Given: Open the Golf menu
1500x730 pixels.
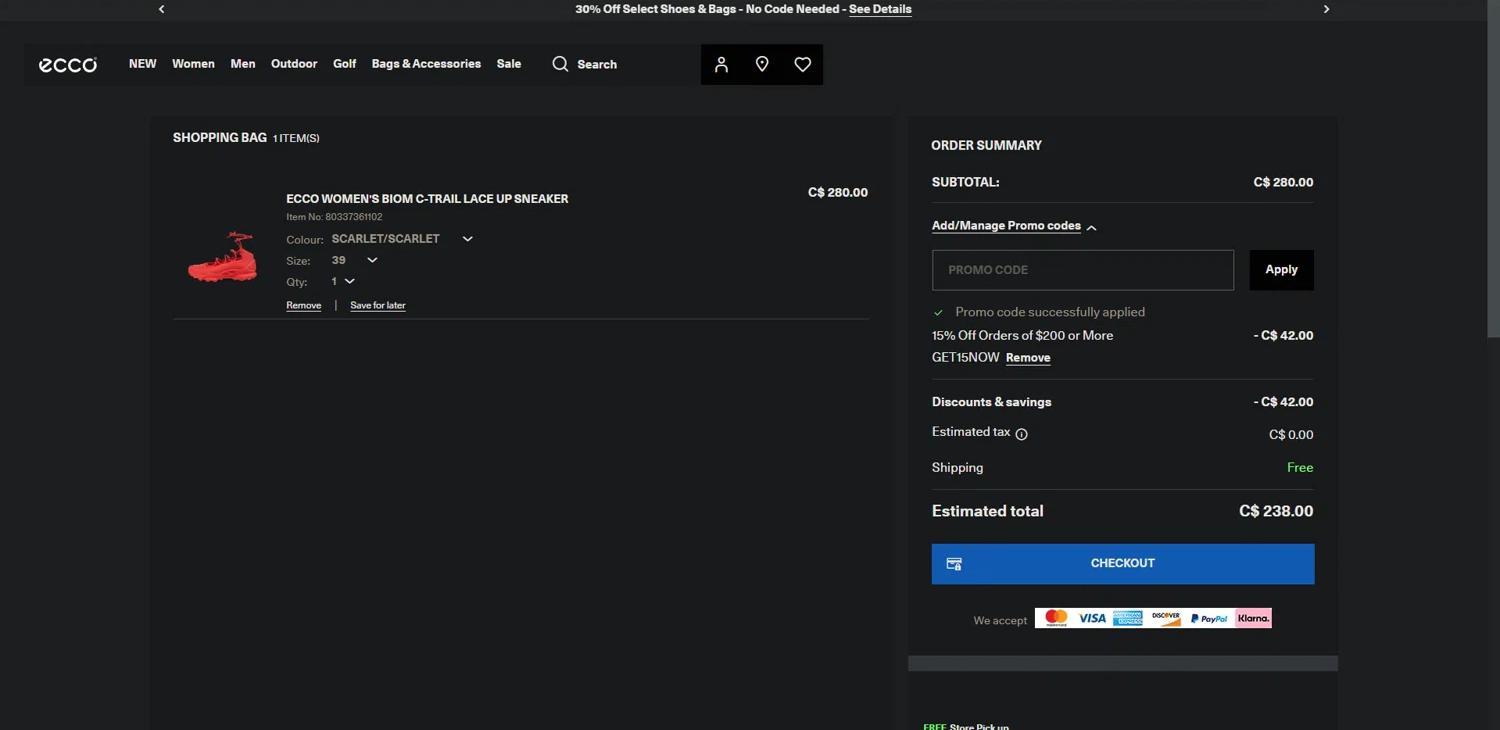Looking at the screenshot, I should point(344,64).
